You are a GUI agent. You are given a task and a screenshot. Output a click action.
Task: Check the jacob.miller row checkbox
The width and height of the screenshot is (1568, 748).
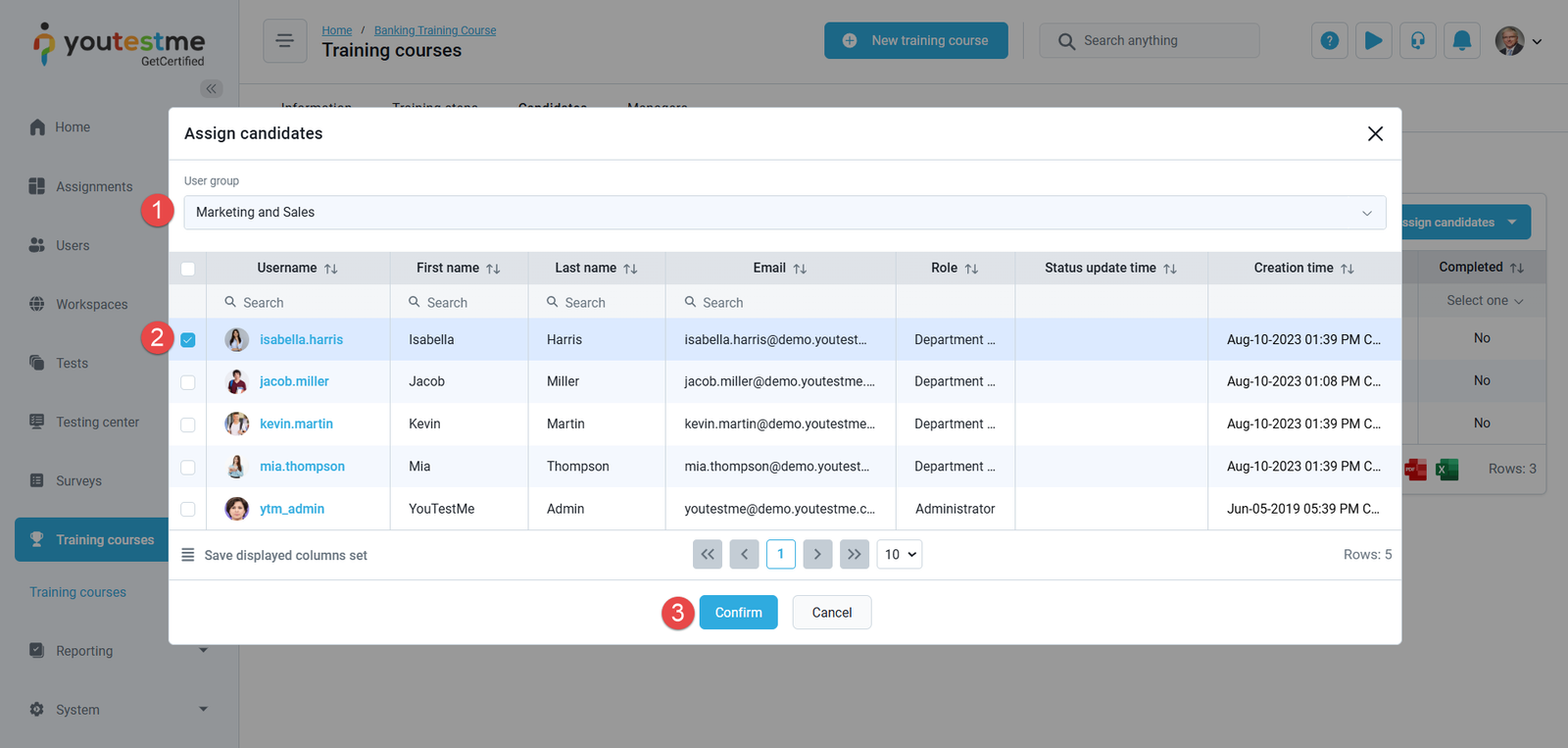click(188, 382)
